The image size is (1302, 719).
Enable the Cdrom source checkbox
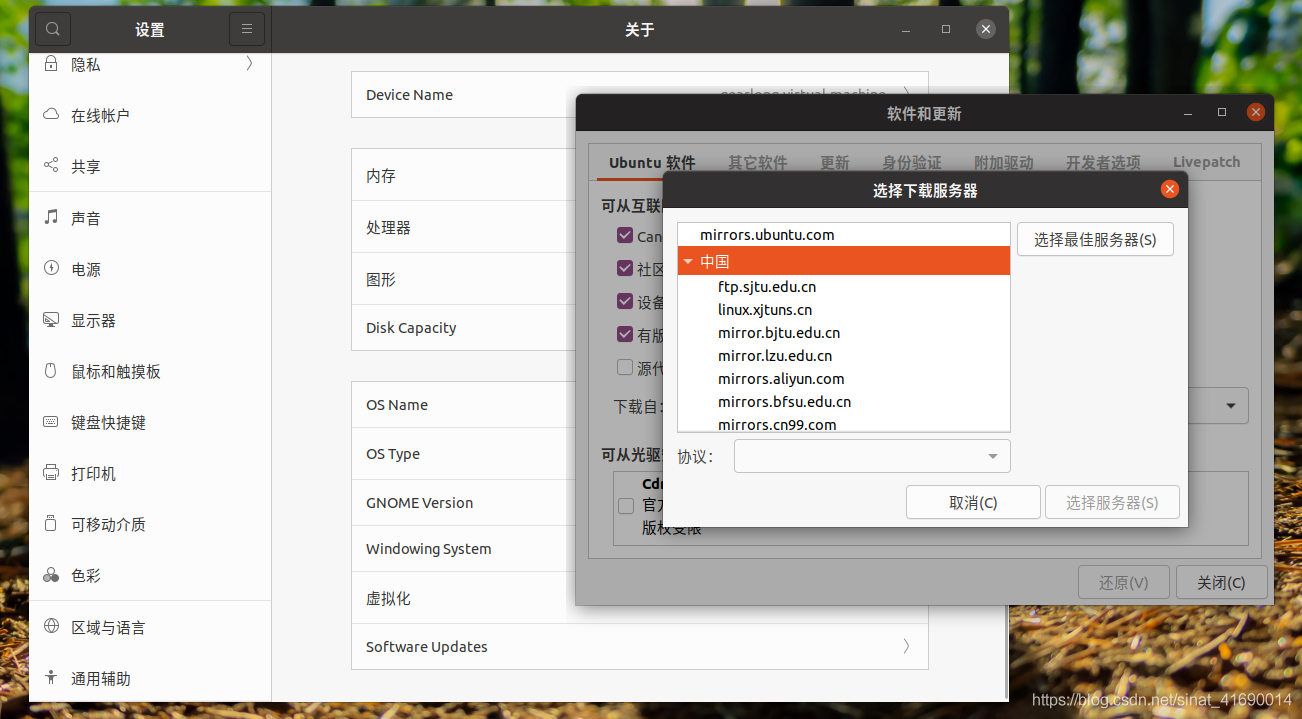pos(626,506)
